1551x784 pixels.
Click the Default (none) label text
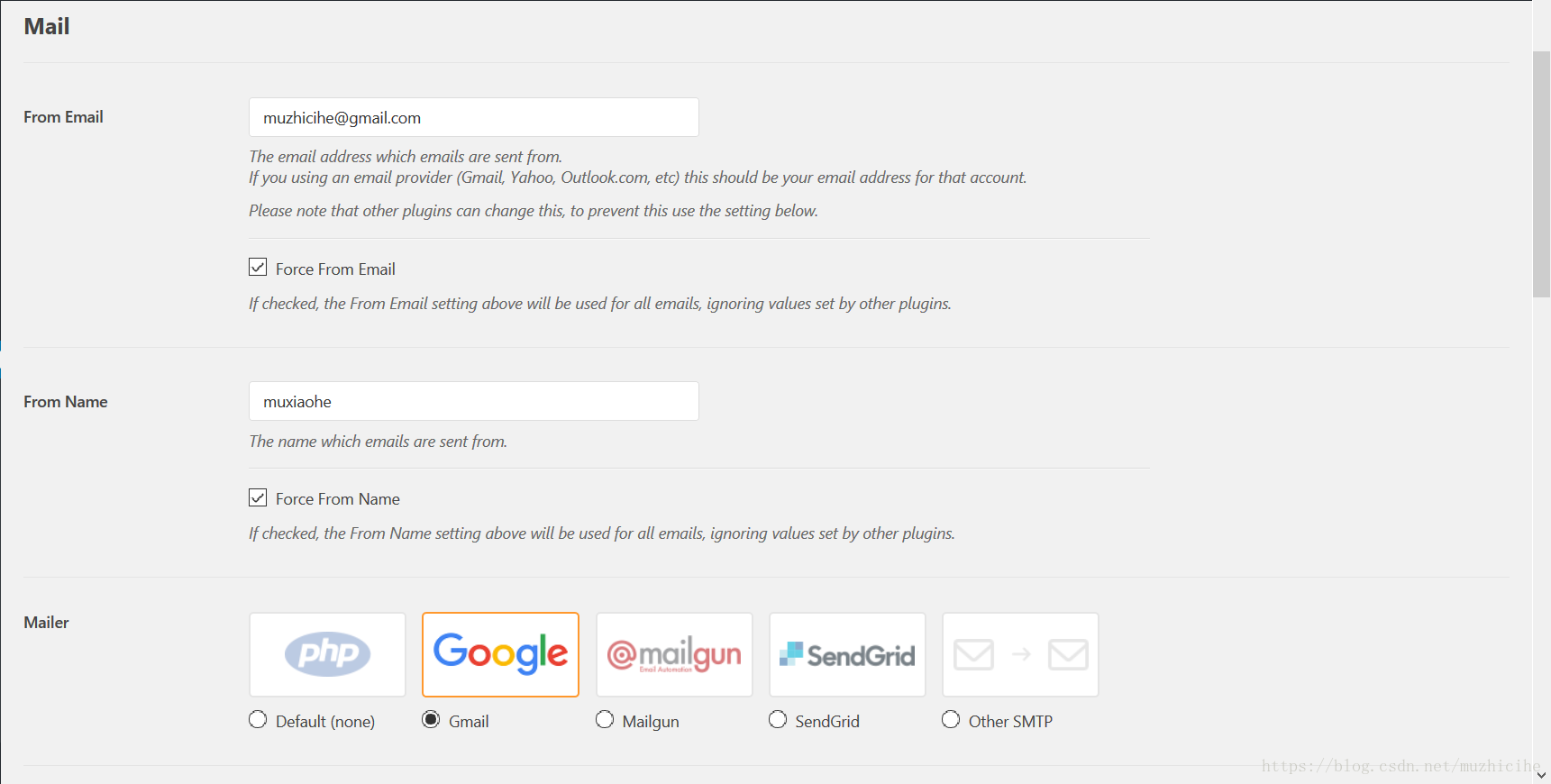(x=325, y=722)
